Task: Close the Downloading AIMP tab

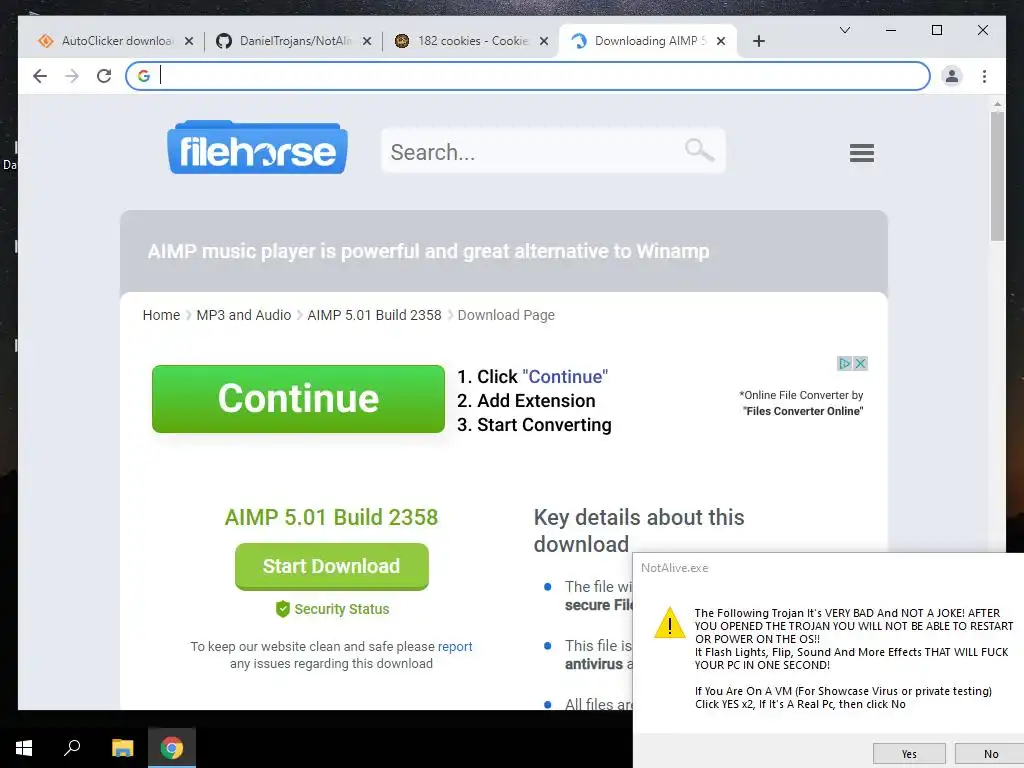Action: click(720, 41)
